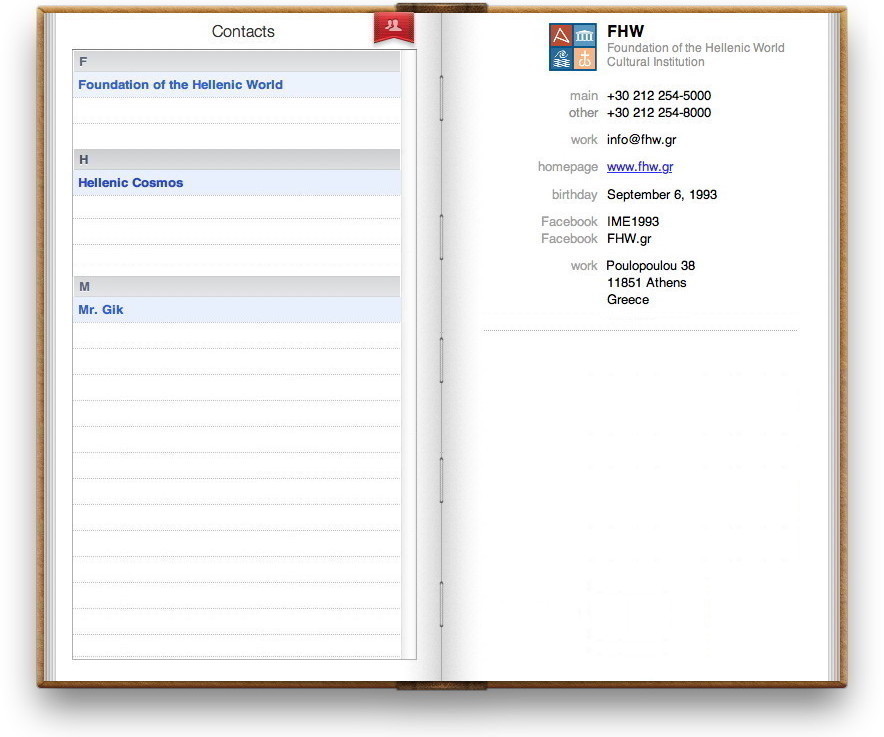
Task: Select the Mr. Gik contact
Action: [237, 310]
